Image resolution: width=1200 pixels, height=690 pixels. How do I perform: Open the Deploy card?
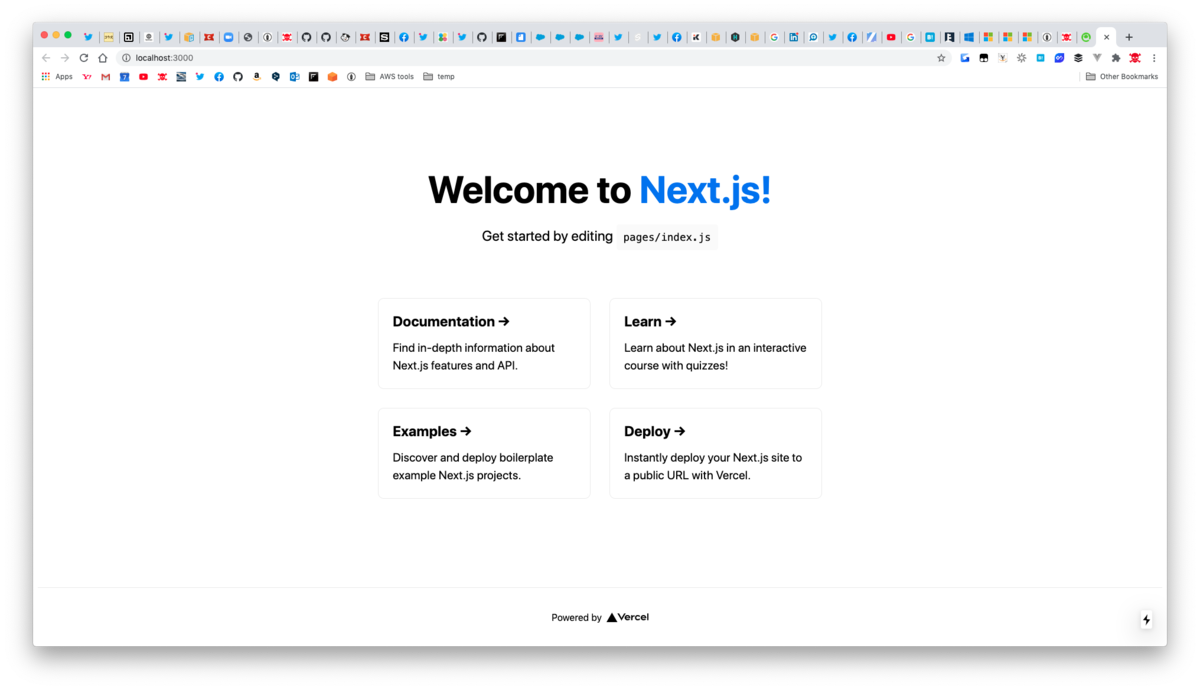pos(715,453)
